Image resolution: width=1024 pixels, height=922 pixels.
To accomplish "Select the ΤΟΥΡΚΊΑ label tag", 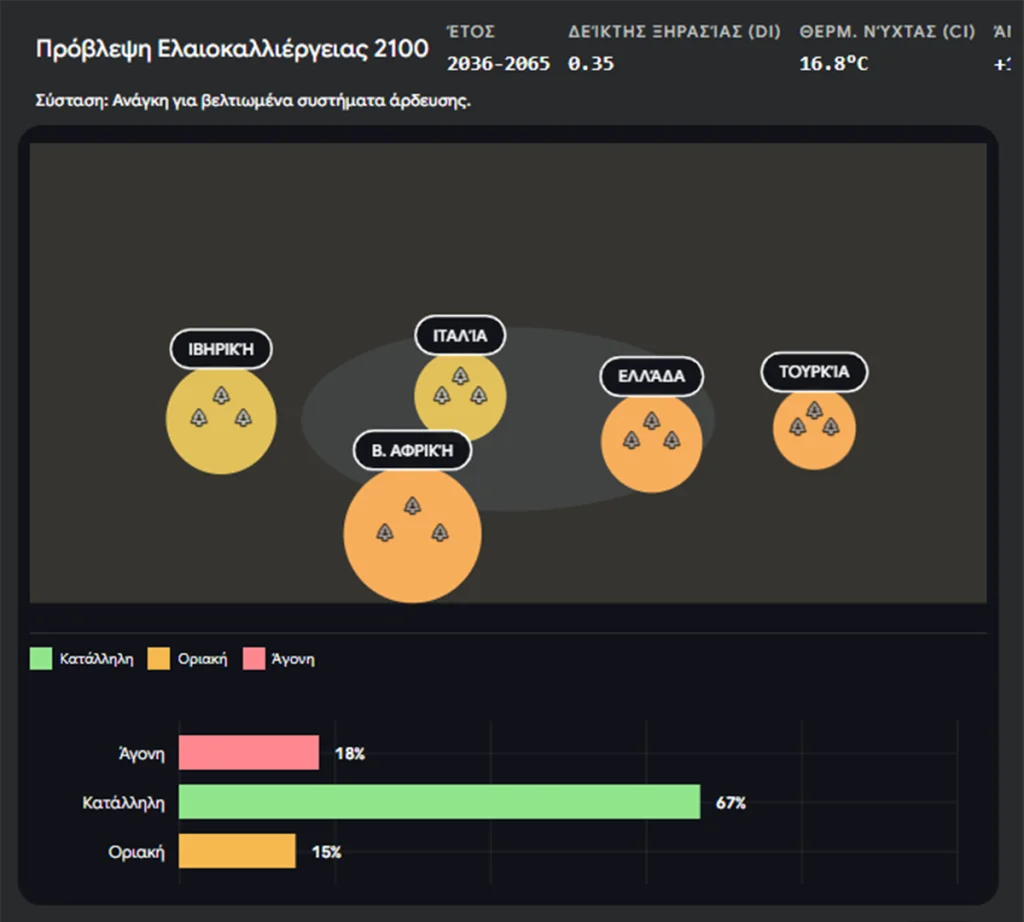I will point(814,372).
